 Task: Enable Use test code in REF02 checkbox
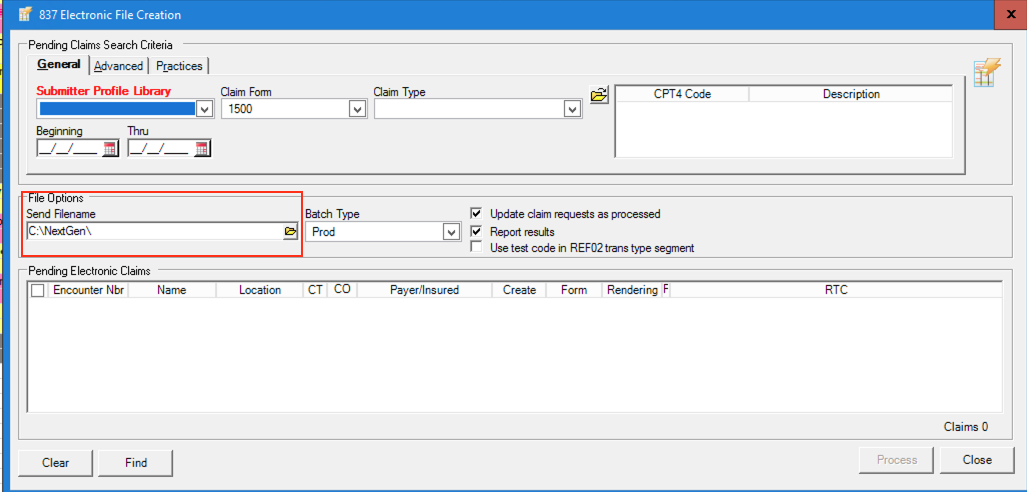[477, 248]
